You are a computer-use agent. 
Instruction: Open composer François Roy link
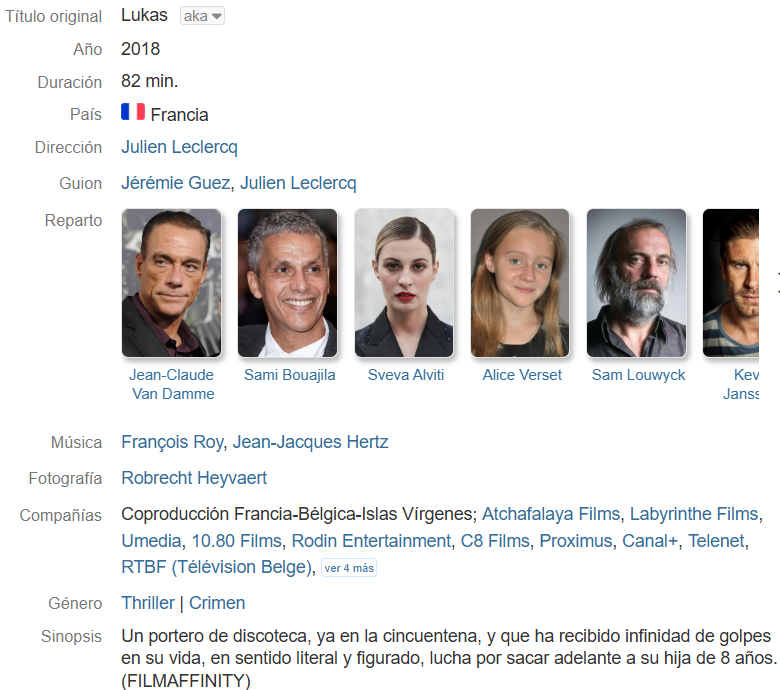pos(172,442)
